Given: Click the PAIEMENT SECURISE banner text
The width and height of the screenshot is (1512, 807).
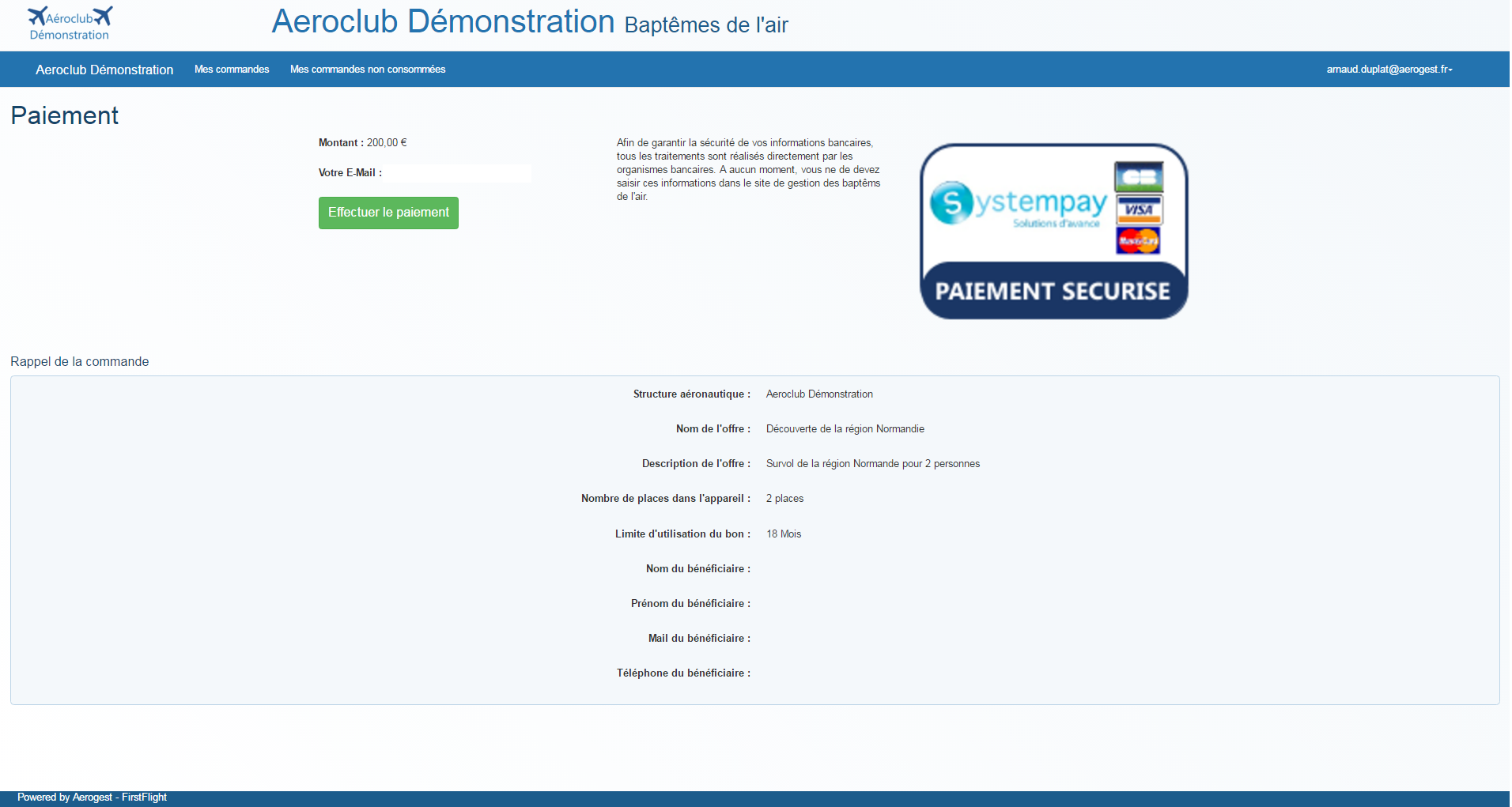Looking at the screenshot, I should tap(1053, 291).
